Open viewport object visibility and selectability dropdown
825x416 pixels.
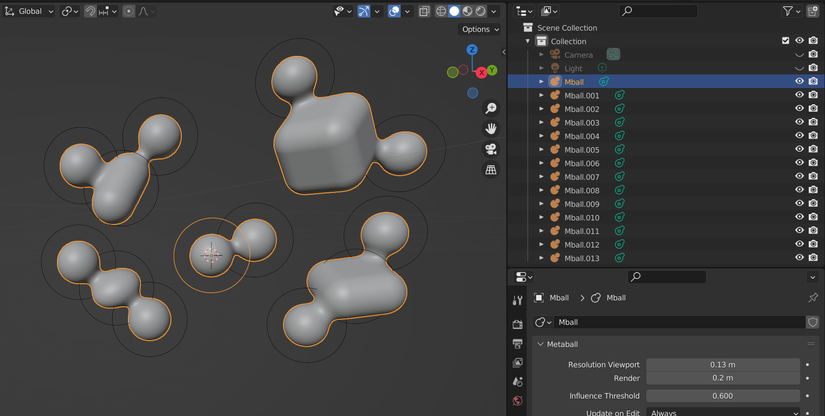click(343, 11)
